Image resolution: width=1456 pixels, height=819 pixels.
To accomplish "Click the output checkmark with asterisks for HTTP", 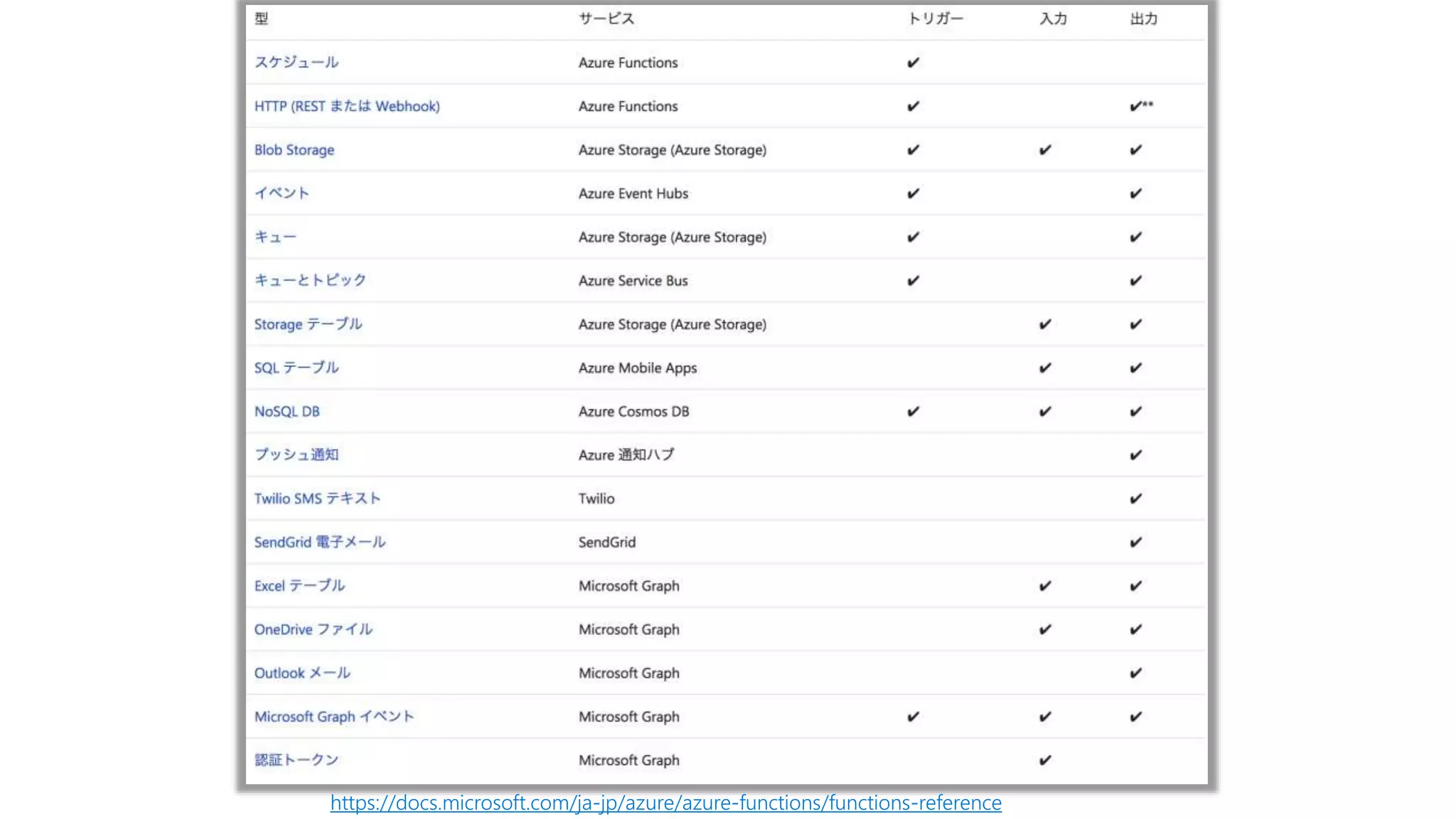I will pyautogui.click(x=1142, y=106).
